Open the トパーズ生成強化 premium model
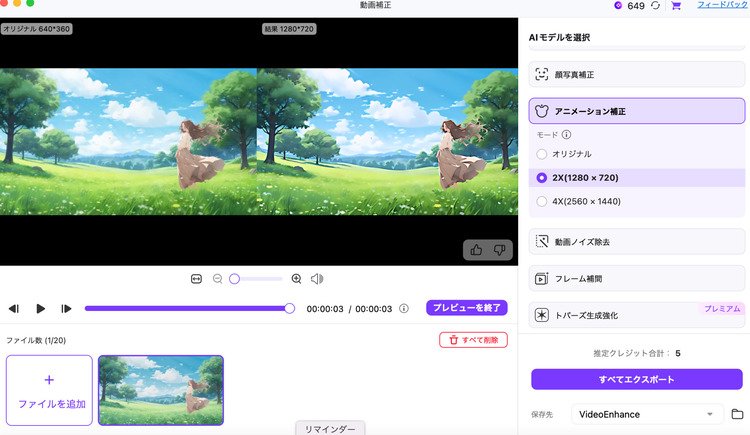750x435 pixels. pyautogui.click(x=637, y=316)
